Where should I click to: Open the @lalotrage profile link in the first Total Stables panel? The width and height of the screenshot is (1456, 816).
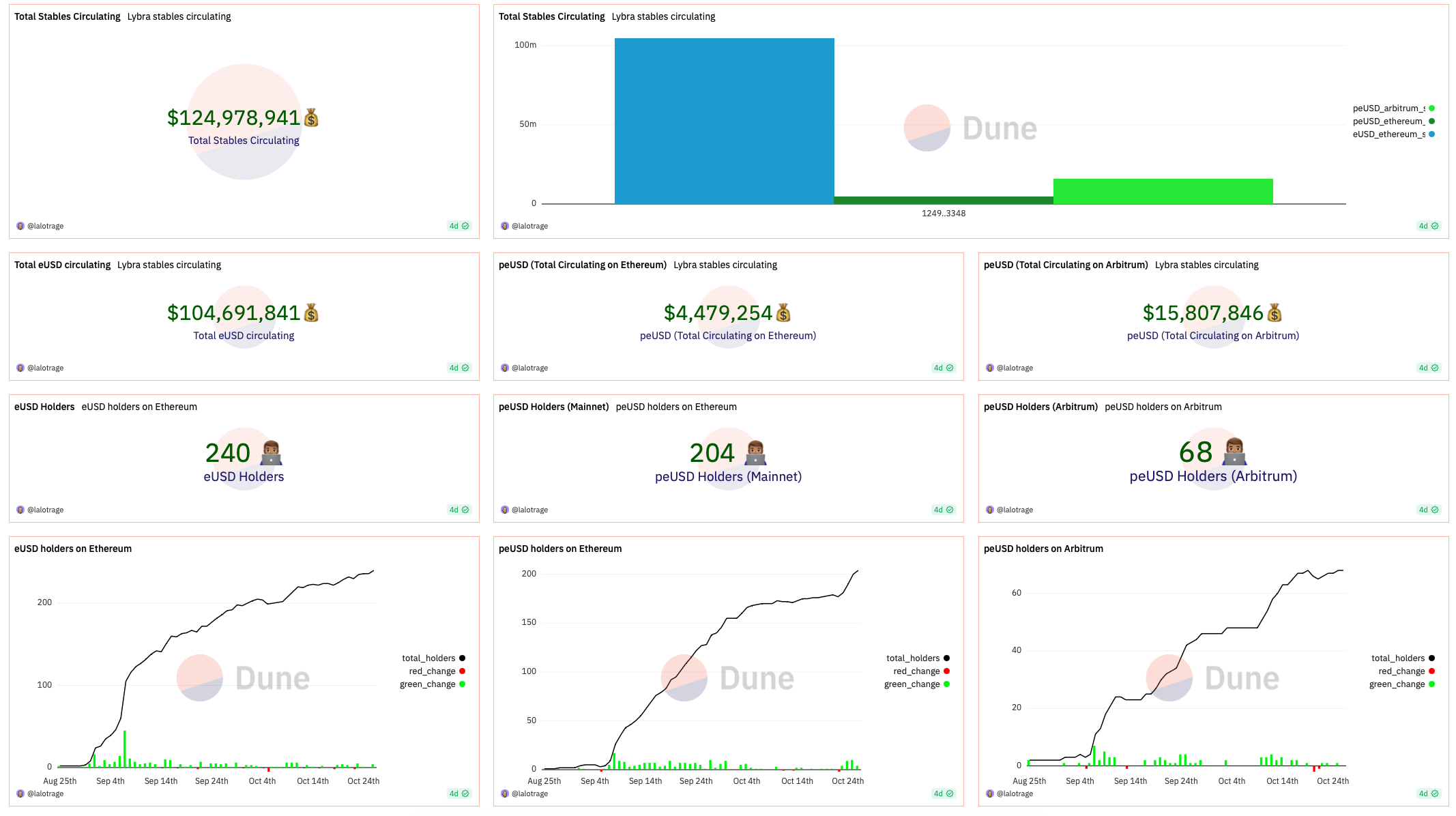[x=45, y=226]
